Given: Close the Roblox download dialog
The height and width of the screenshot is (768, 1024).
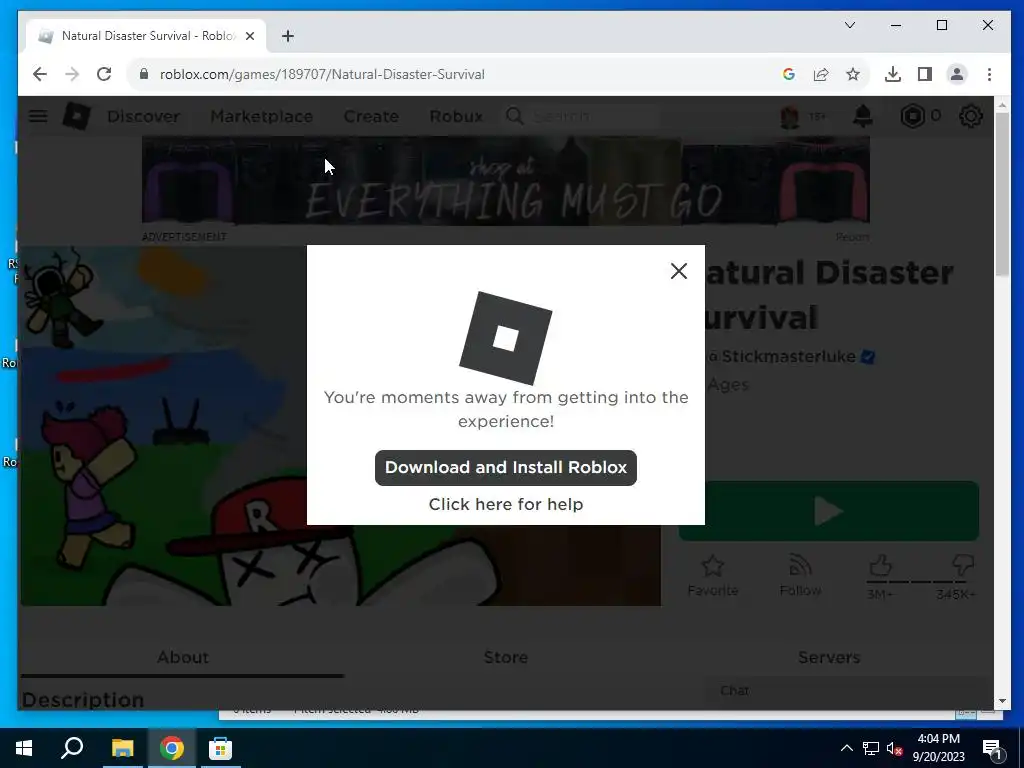Looking at the screenshot, I should pyautogui.click(x=679, y=271).
